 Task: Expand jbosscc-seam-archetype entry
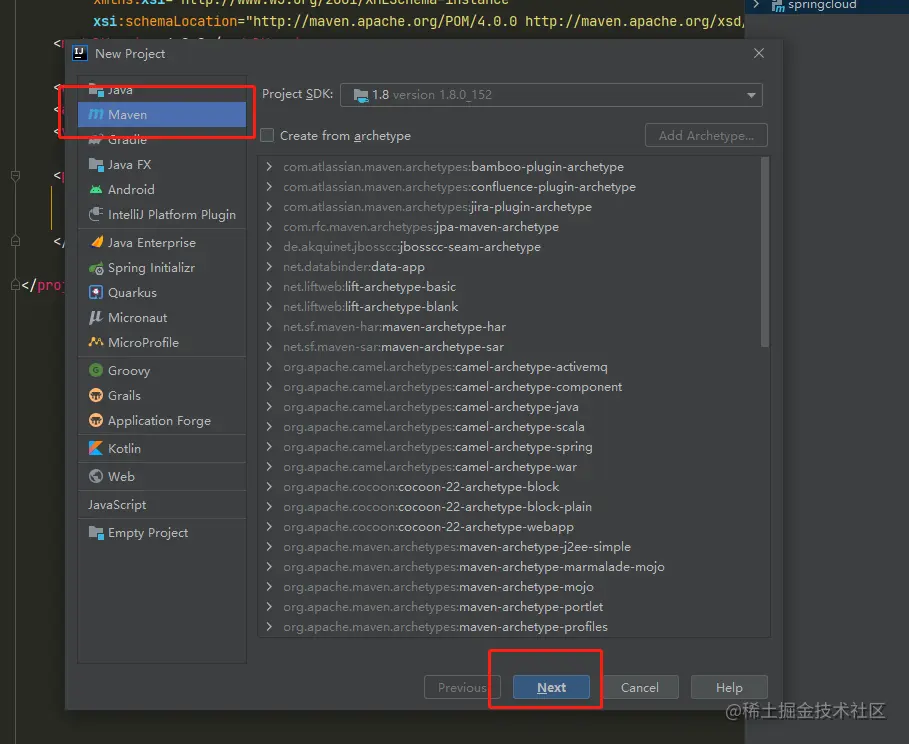click(x=269, y=246)
